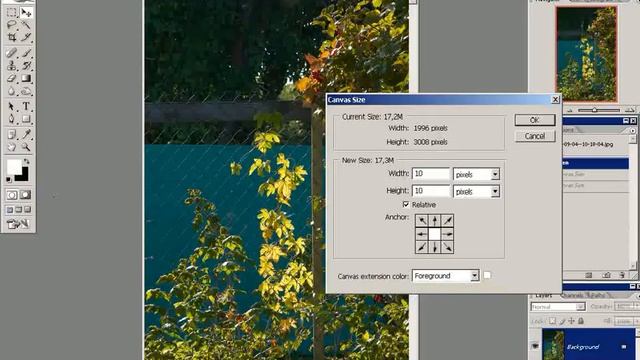The height and width of the screenshot is (360, 640).
Task: Click Cancel in Canvas Size dialog
Action: pos(535,136)
